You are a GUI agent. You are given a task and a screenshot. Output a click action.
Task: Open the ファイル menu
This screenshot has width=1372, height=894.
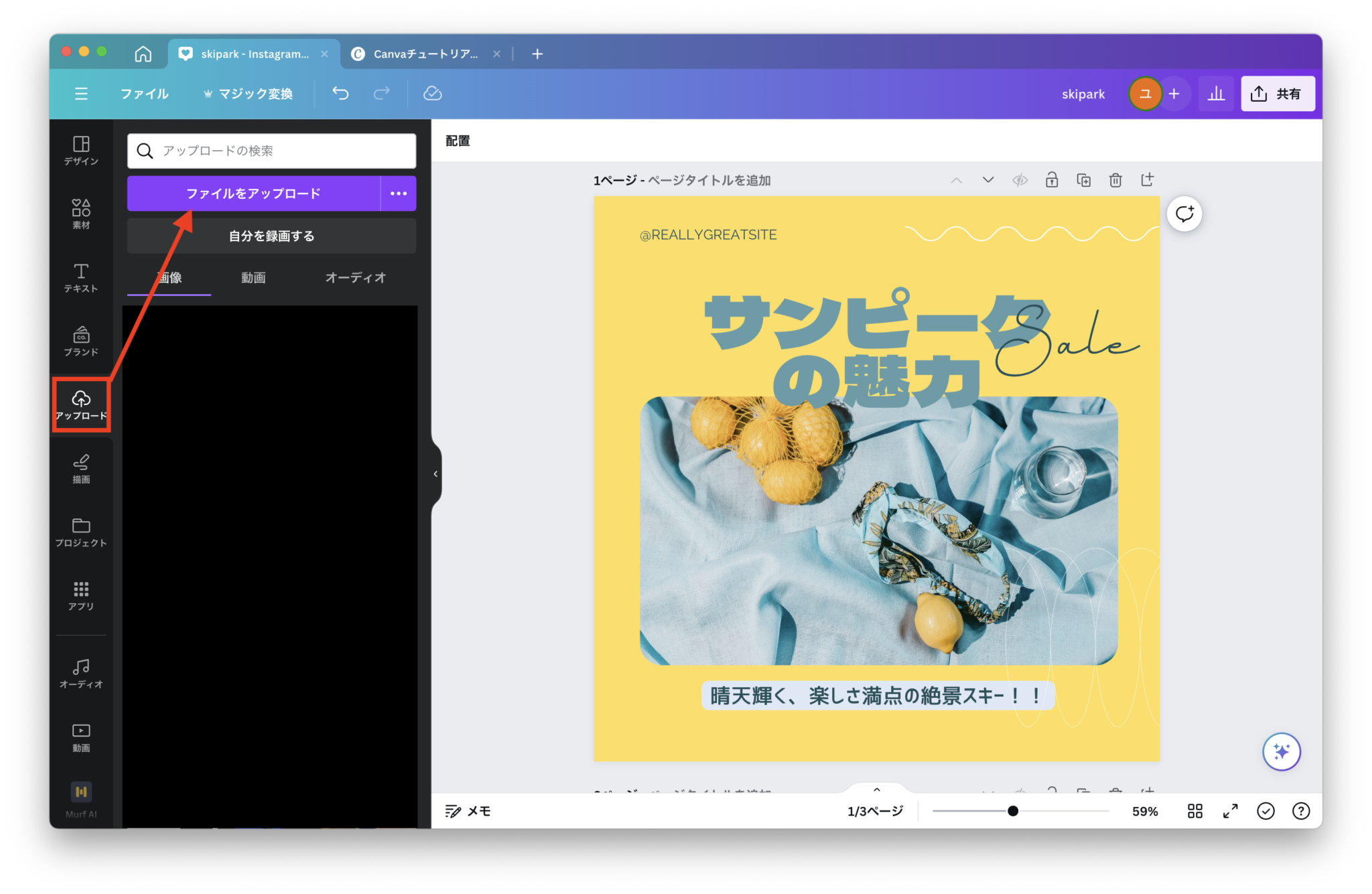pyautogui.click(x=144, y=94)
